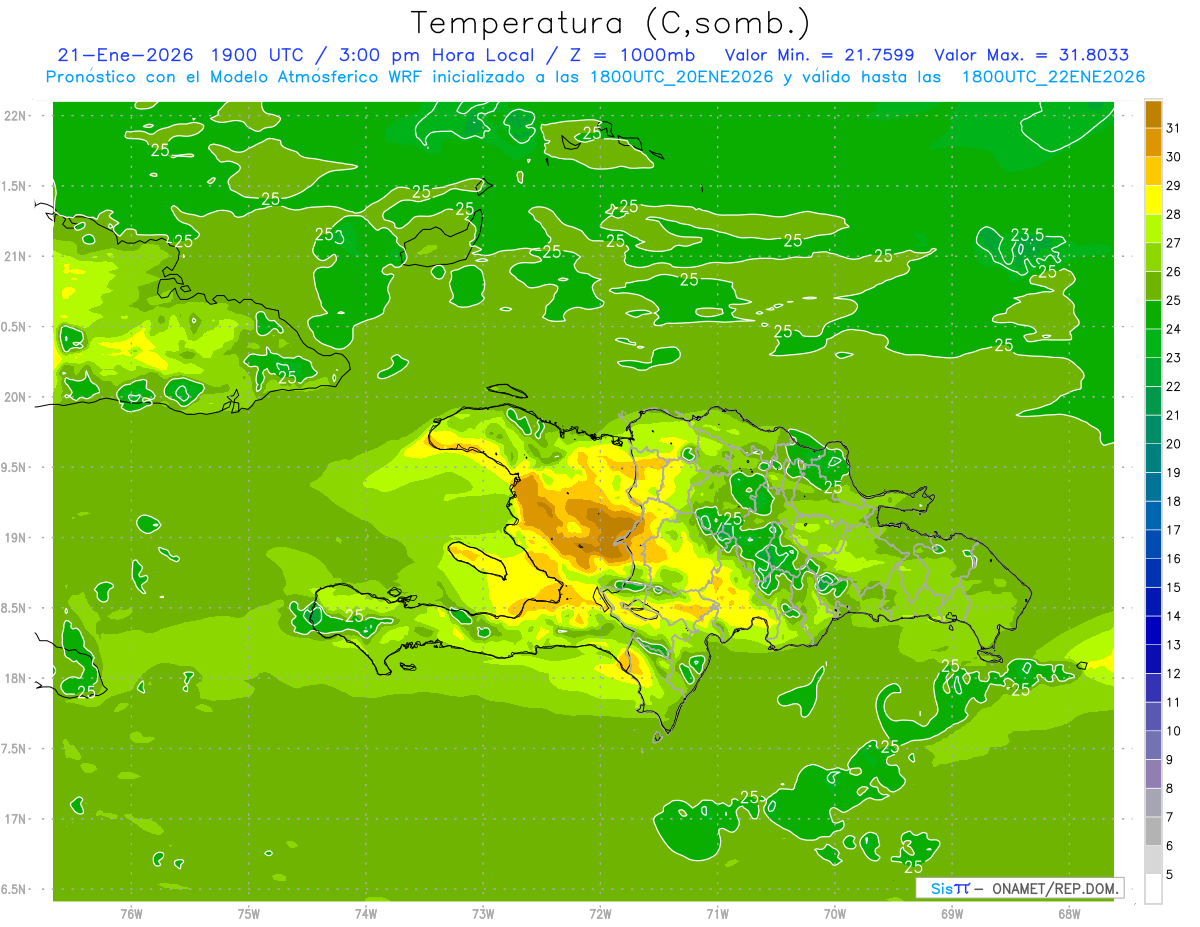Click the legend value "10"
The width and height of the screenshot is (1200, 927).
[1174, 731]
